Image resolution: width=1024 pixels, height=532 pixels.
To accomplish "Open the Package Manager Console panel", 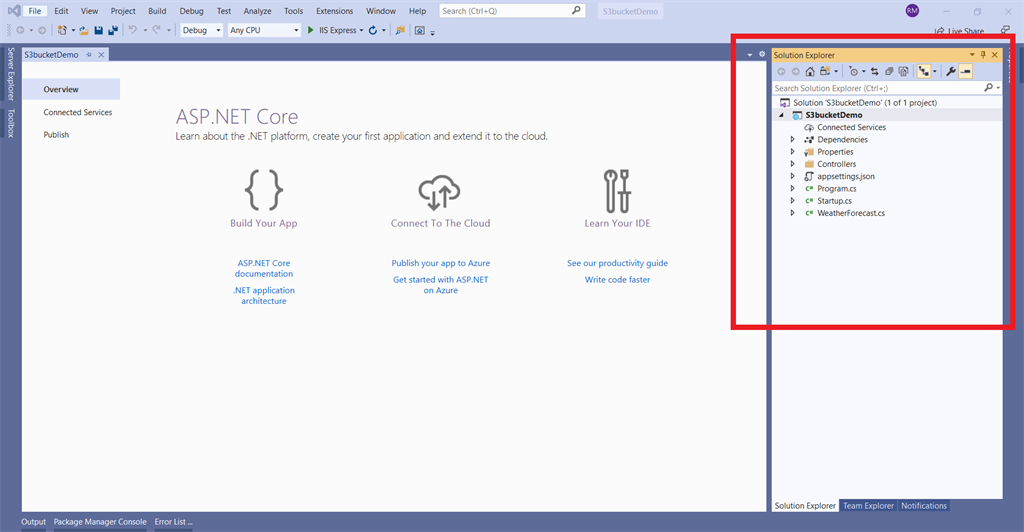I will pos(100,522).
